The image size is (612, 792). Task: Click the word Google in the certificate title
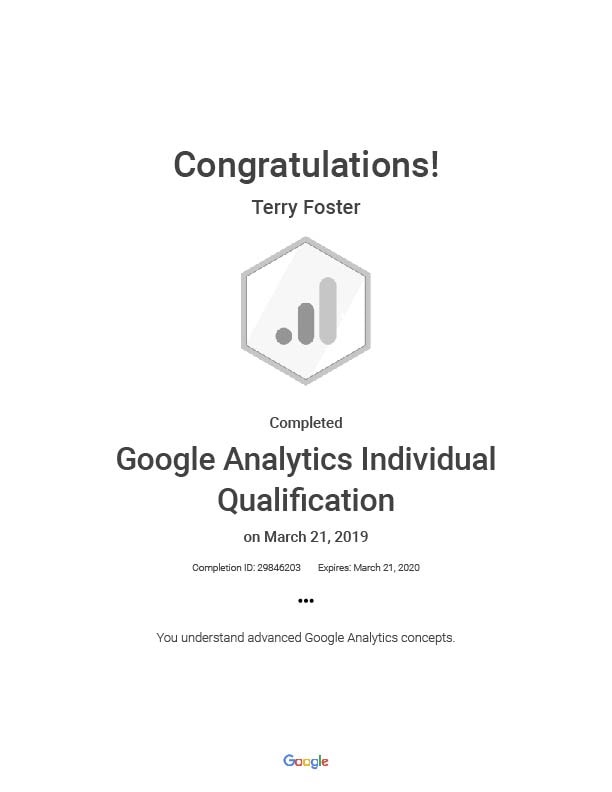tap(166, 461)
